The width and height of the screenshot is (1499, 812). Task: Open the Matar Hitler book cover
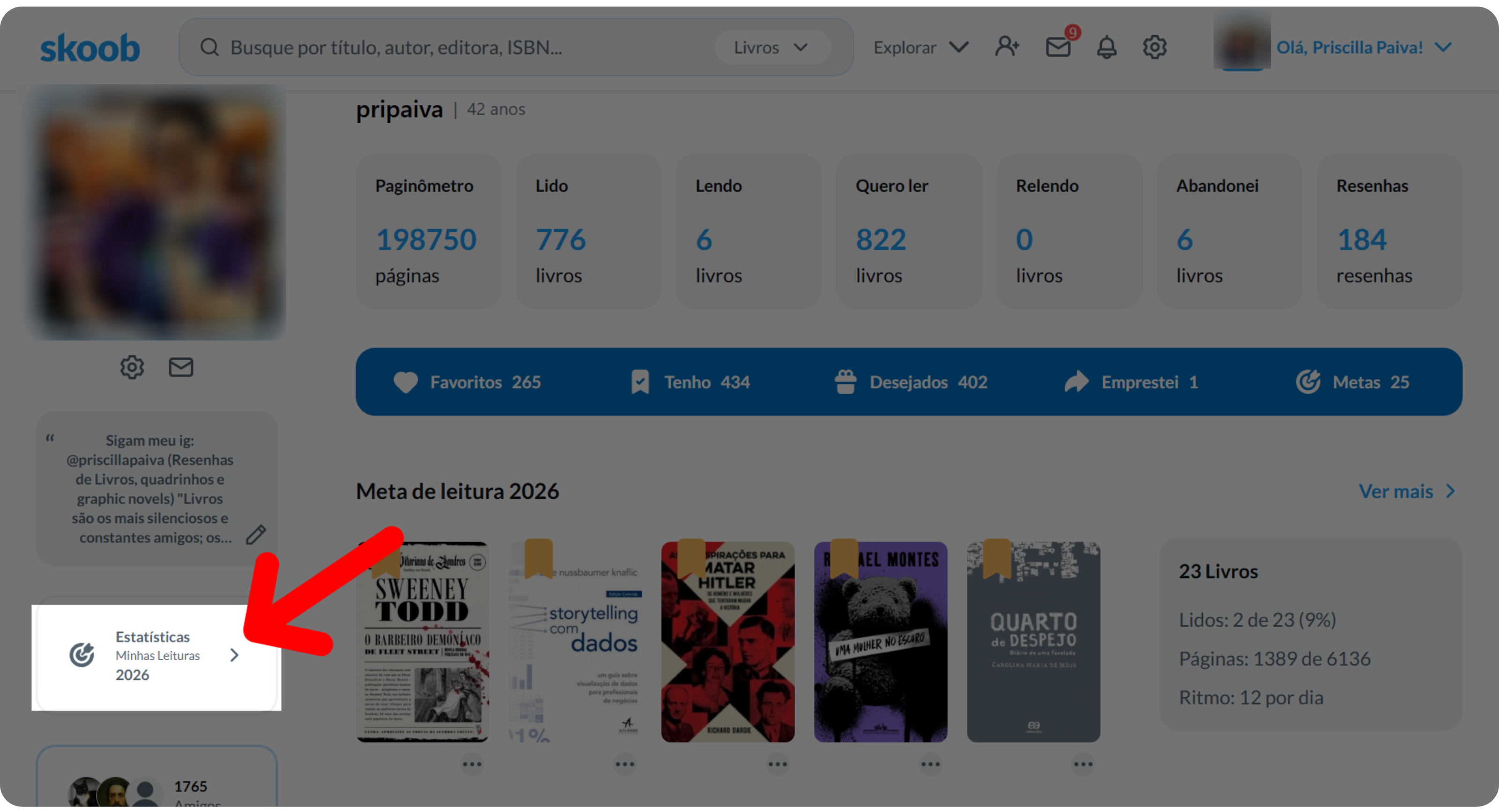click(728, 642)
